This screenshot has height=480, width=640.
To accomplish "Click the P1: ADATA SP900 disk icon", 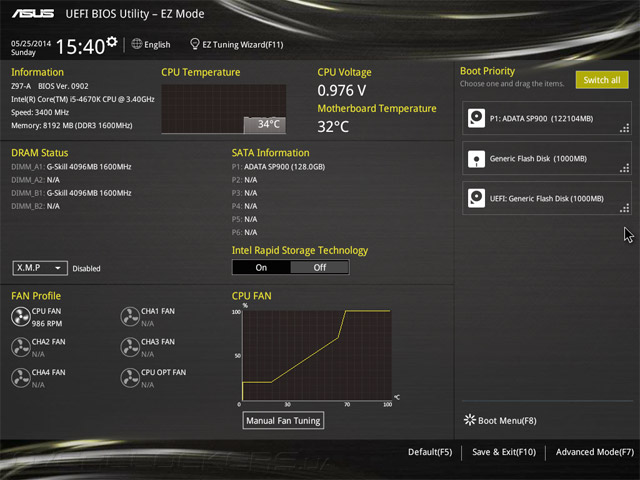I will (476, 118).
